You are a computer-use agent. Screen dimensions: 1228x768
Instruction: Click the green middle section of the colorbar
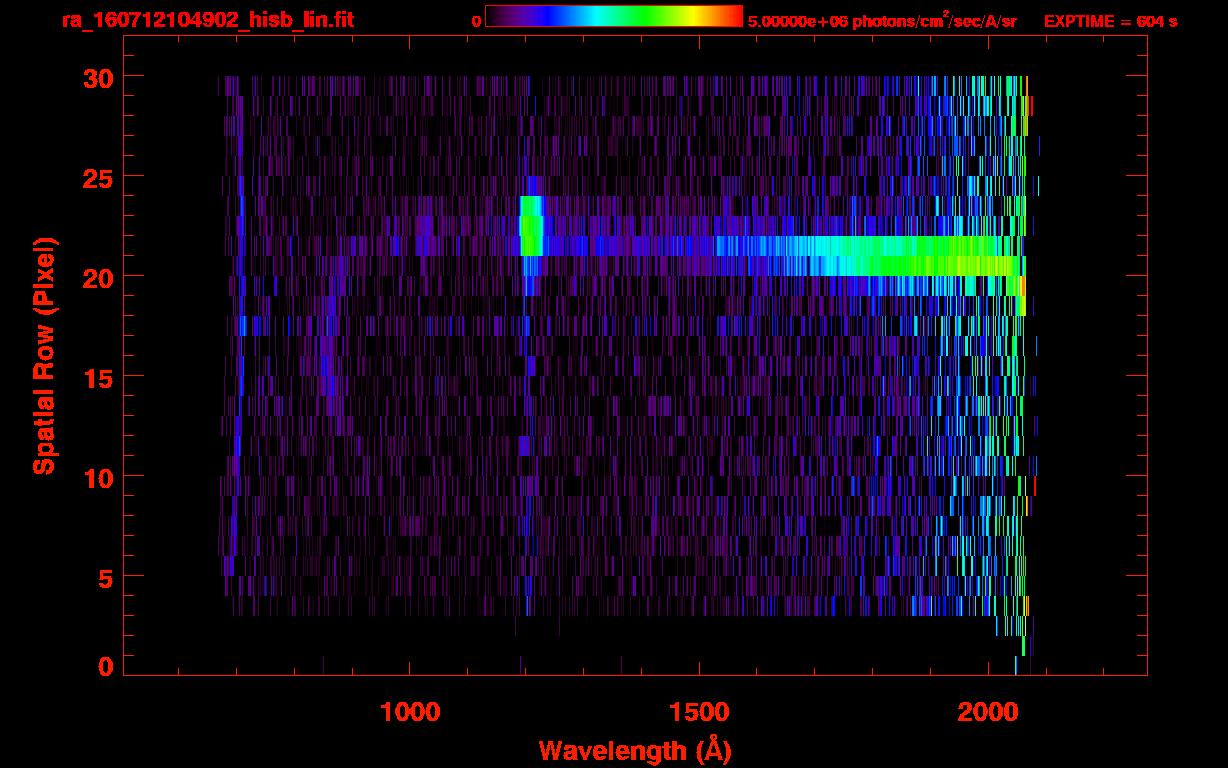click(x=640, y=16)
